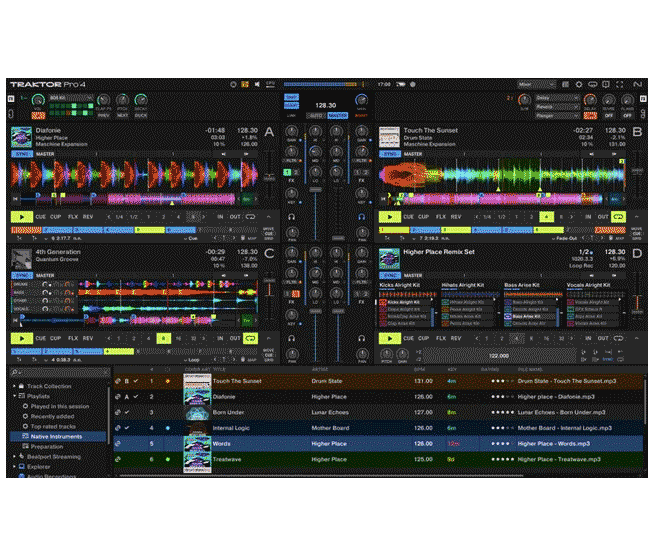
Task: Toggle SYNC on Deck A
Action: pos(22,154)
